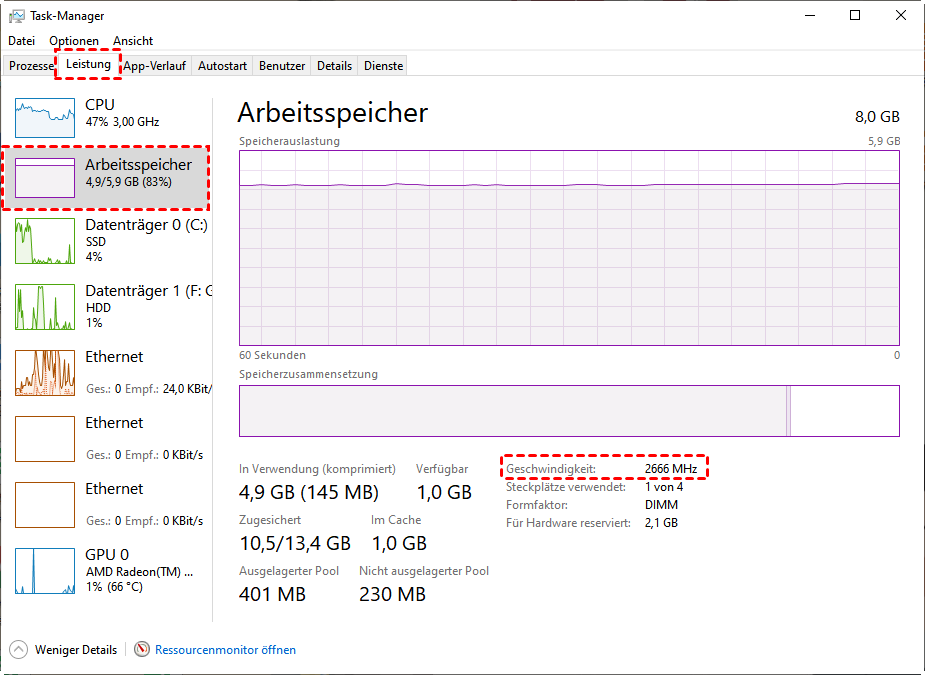
Task: Select Datenträger 1 HDD graph icon
Action: pos(45,307)
